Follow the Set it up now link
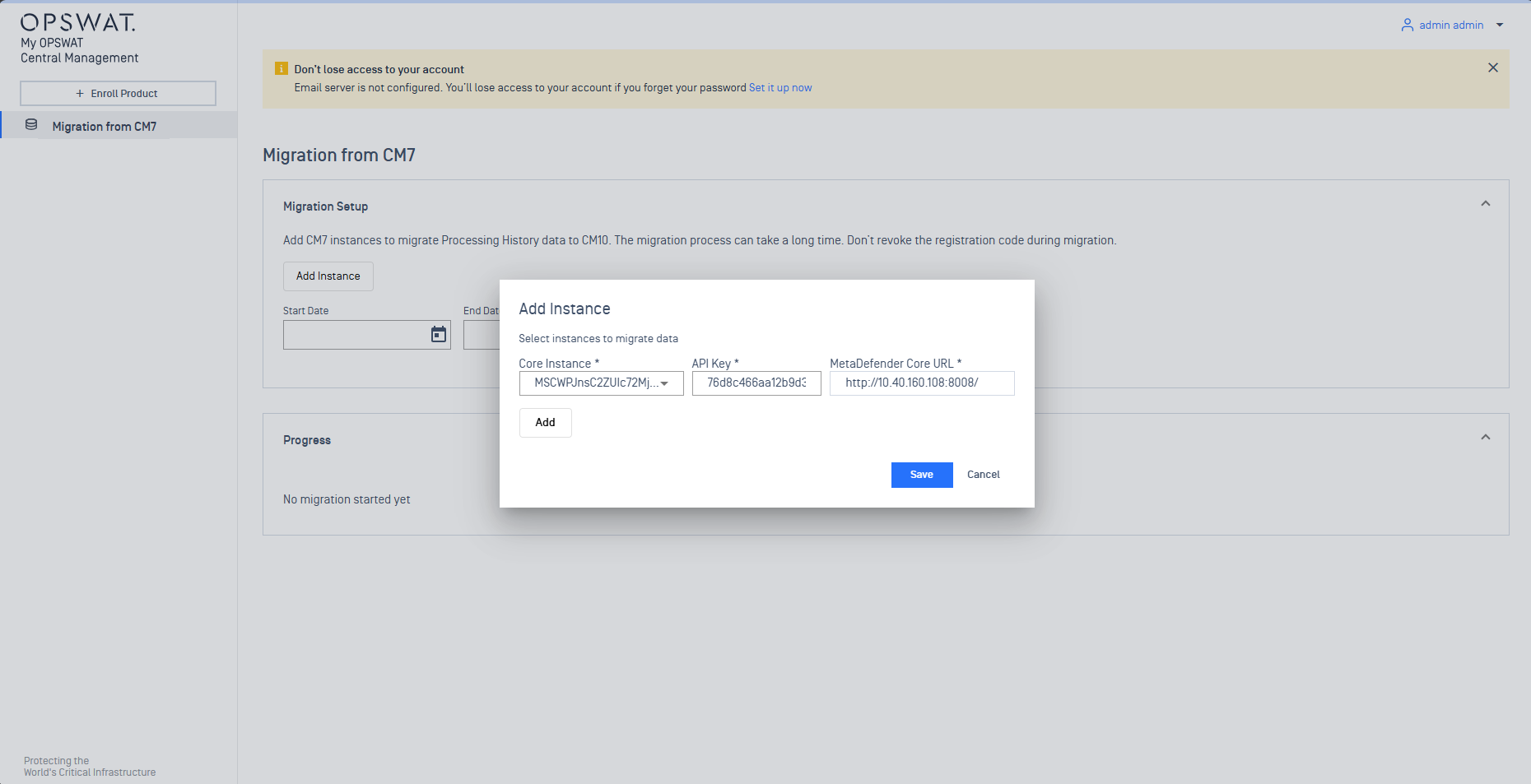1531x784 pixels. [x=779, y=88]
